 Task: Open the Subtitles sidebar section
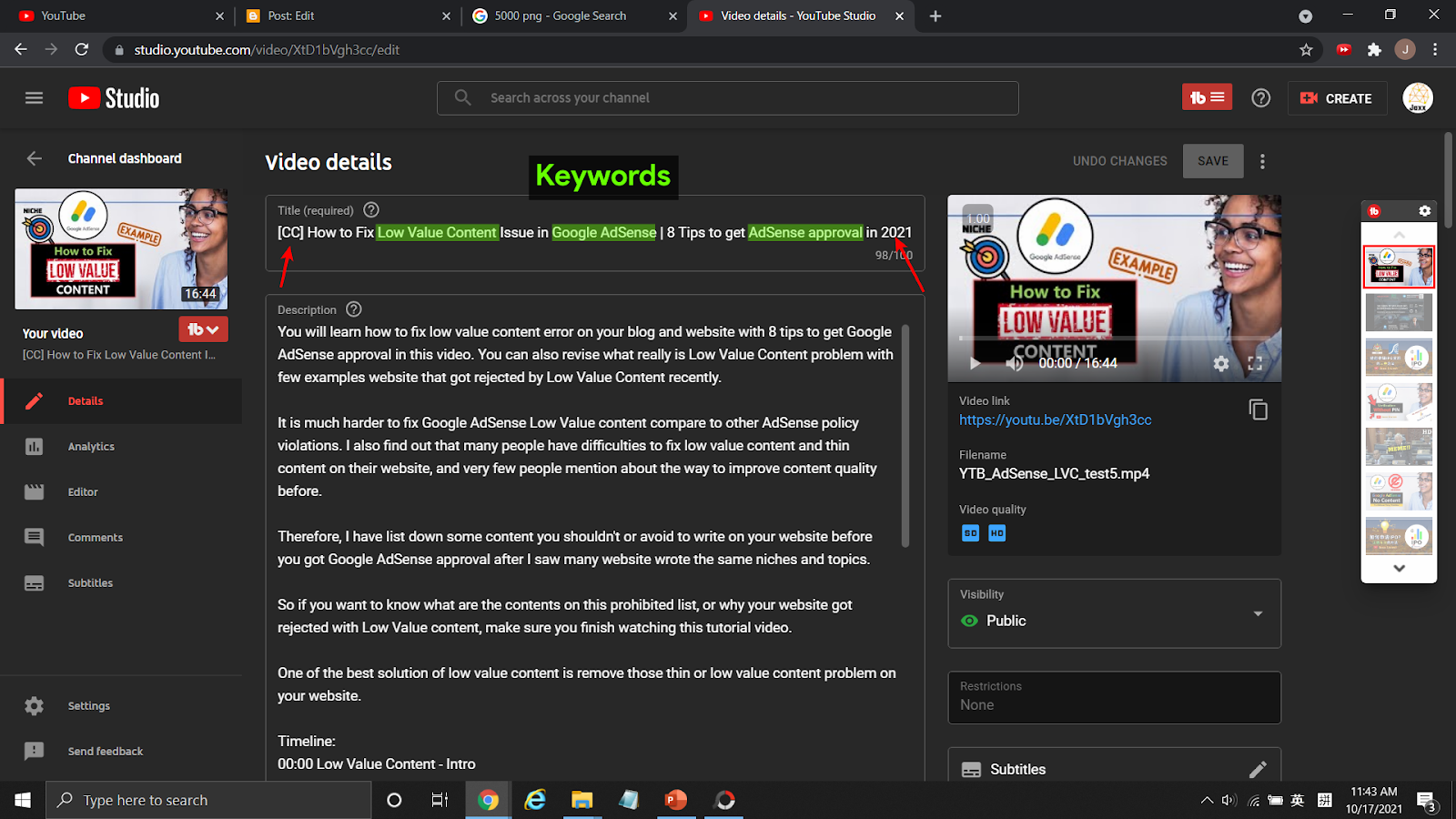121,583
